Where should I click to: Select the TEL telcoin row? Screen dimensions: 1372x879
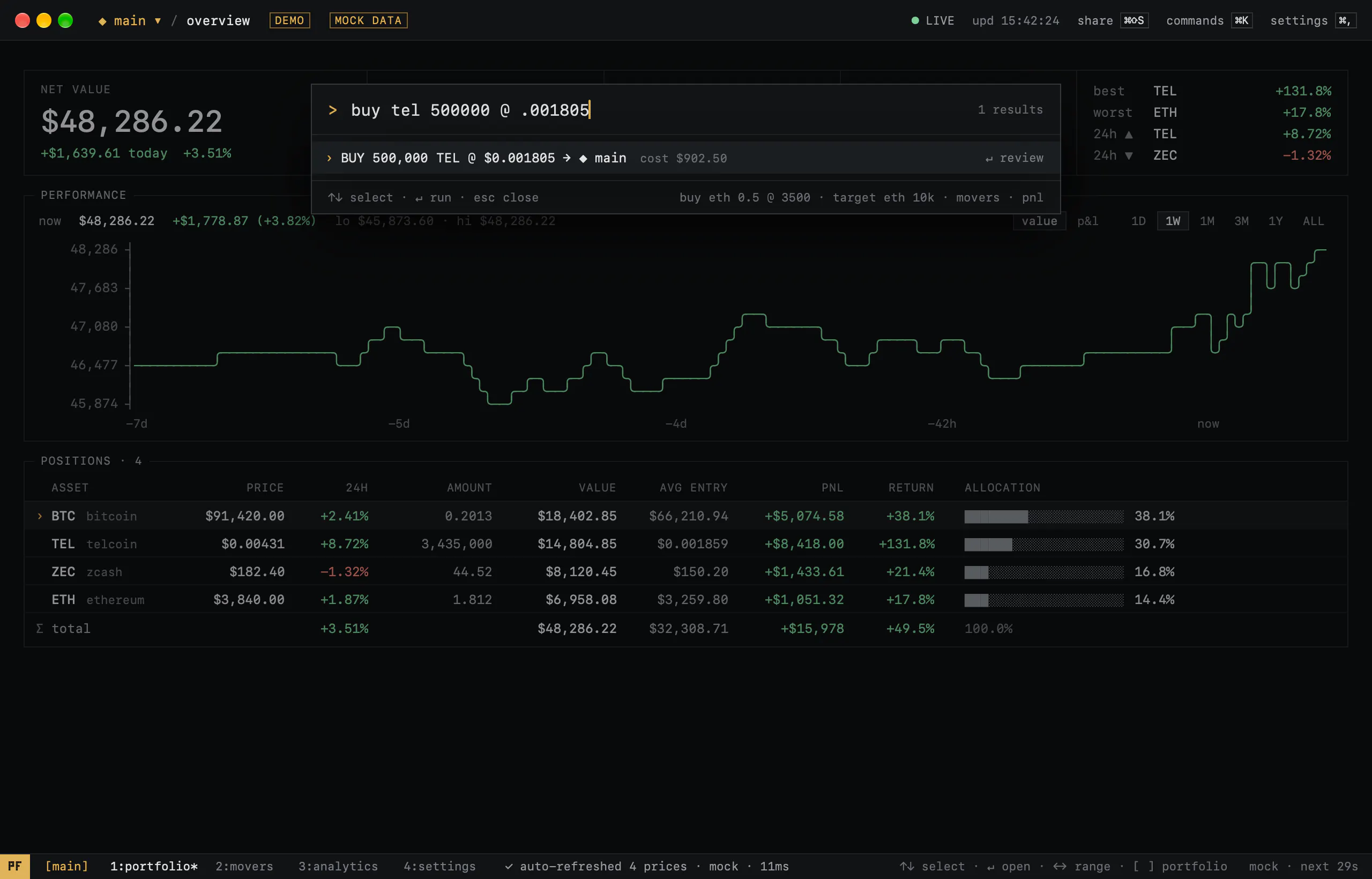685,544
